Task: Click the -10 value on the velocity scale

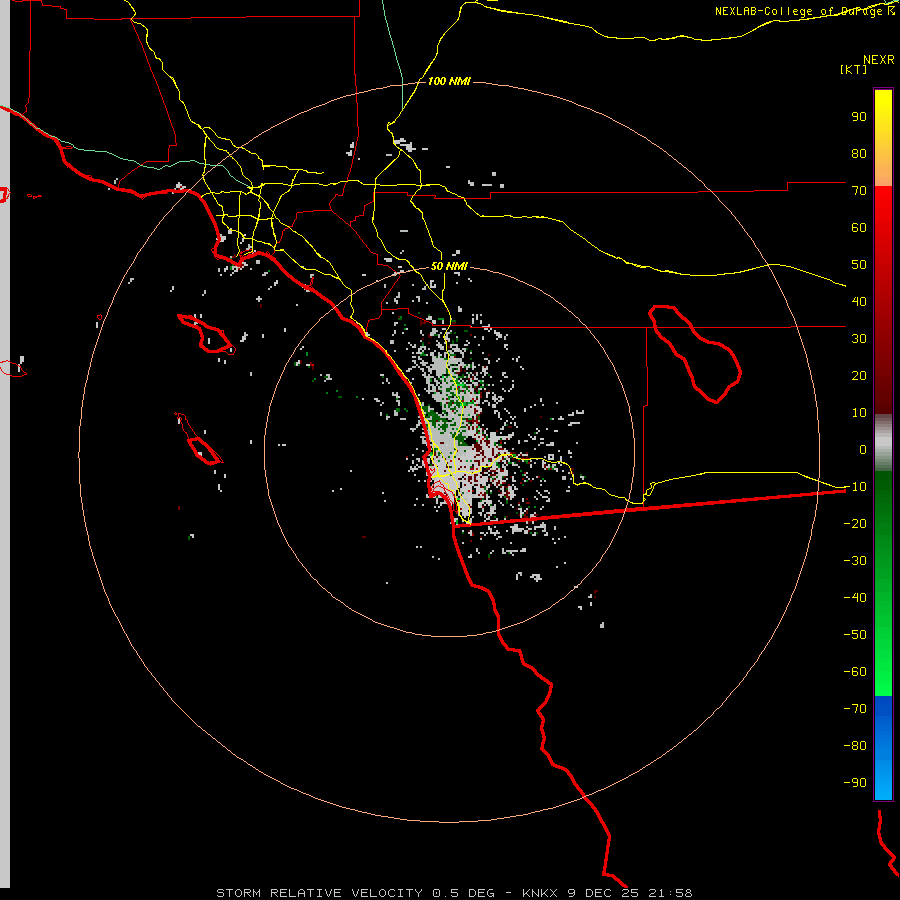Action: click(x=855, y=487)
